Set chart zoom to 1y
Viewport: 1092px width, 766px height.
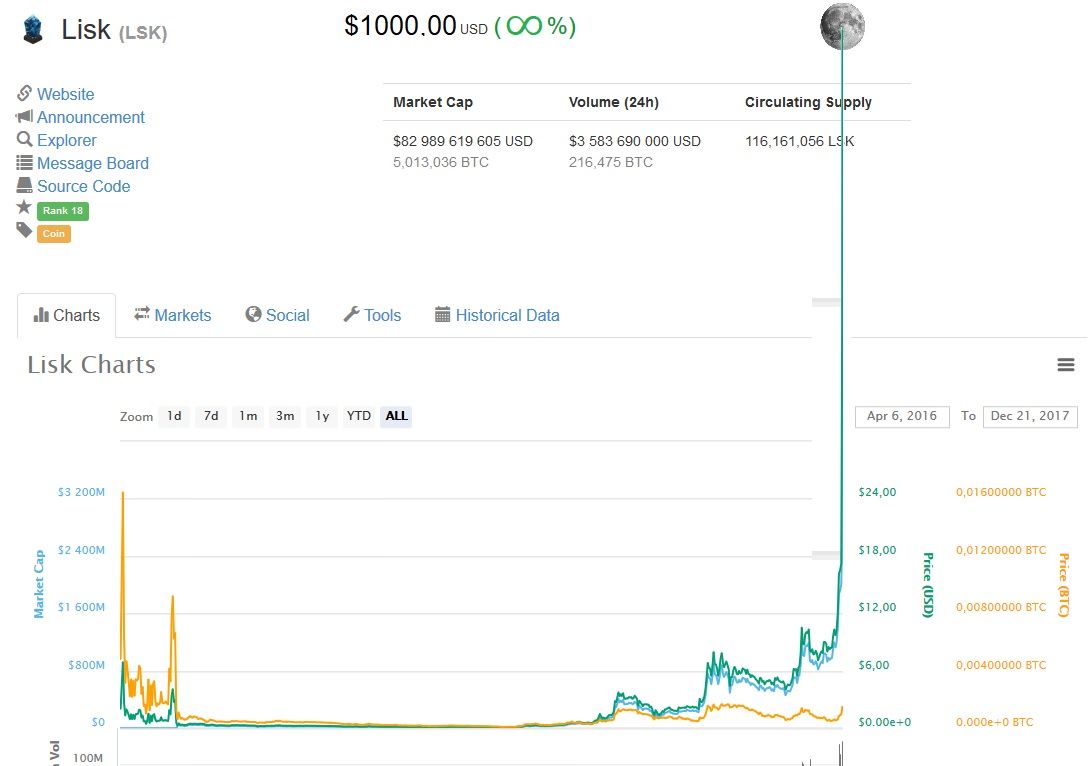[321, 416]
